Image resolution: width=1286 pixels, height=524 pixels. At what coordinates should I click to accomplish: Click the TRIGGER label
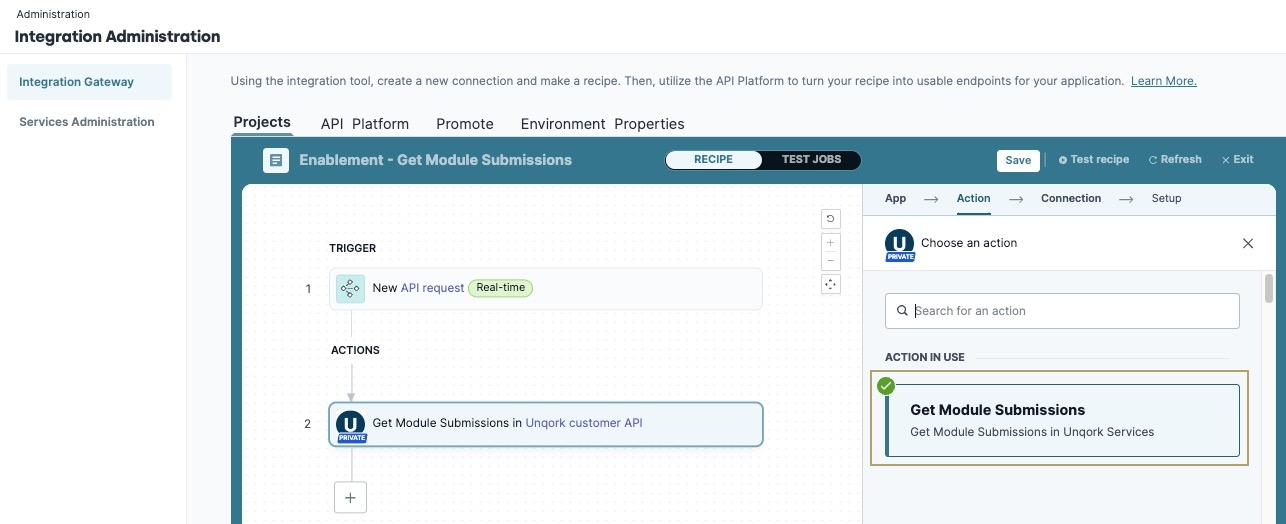[x=352, y=248]
